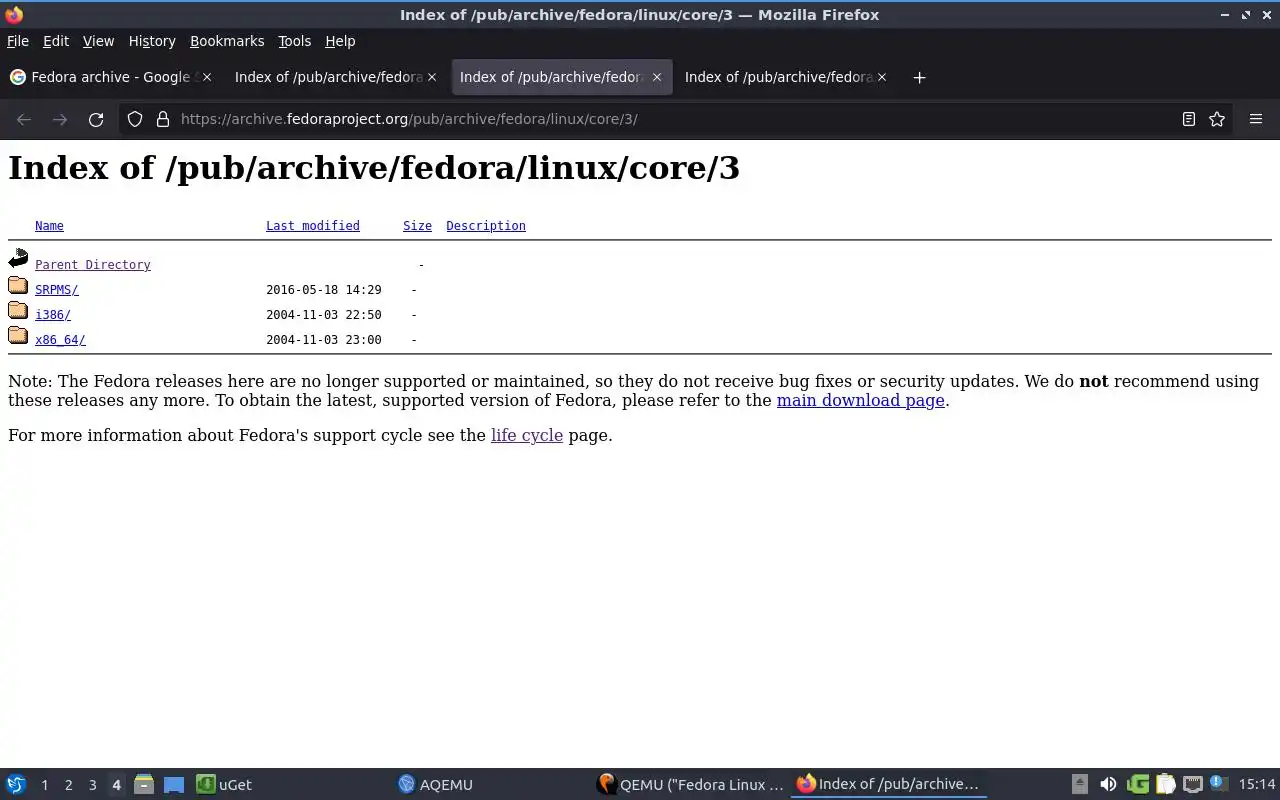This screenshot has height=800, width=1280.
Task: Sort listing by Description column
Action: click(x=486, y=226)
